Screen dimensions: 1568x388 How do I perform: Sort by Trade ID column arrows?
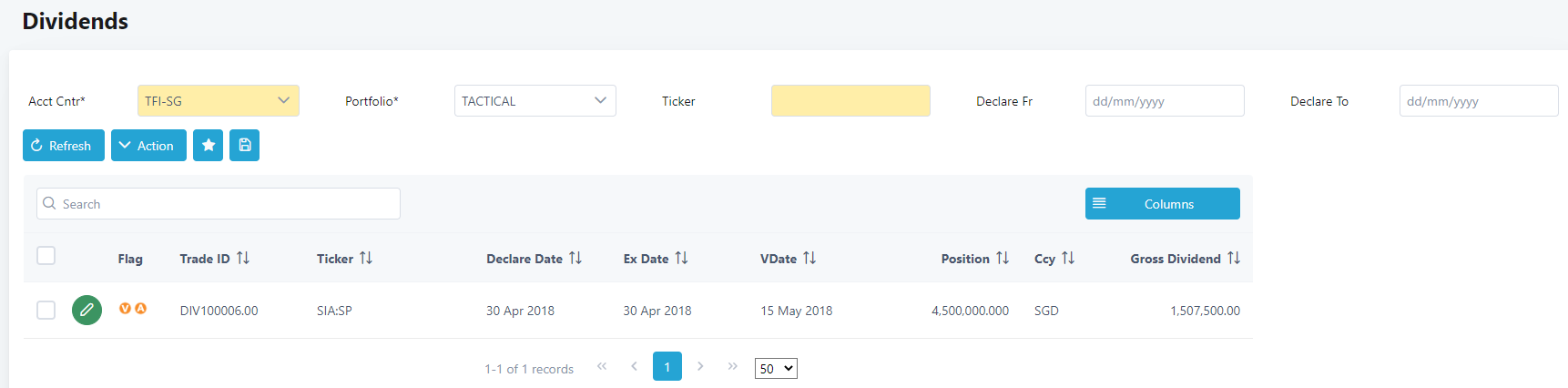pos(243,259)
